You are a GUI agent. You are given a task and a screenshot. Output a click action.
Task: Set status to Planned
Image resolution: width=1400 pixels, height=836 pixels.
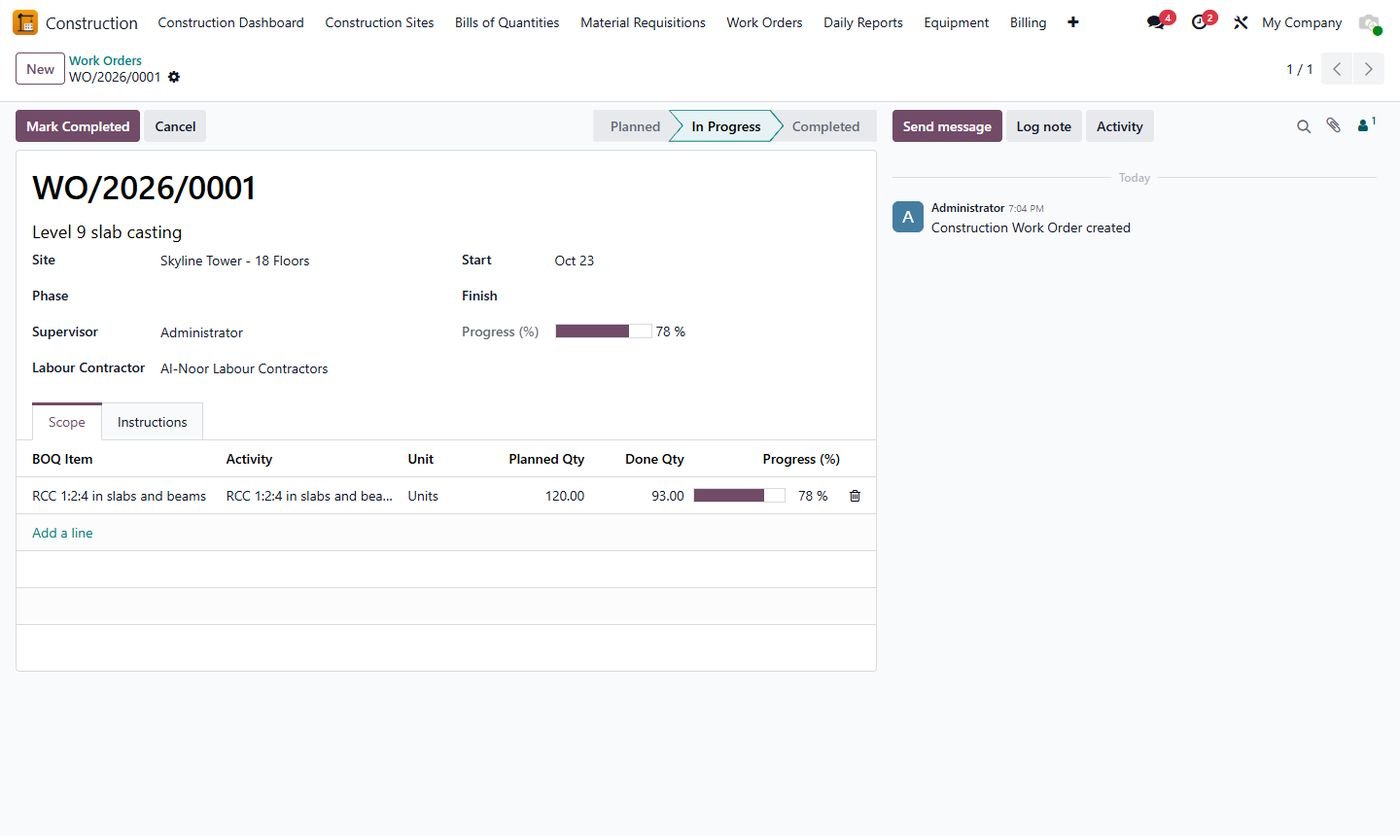(x=635, y=126)
